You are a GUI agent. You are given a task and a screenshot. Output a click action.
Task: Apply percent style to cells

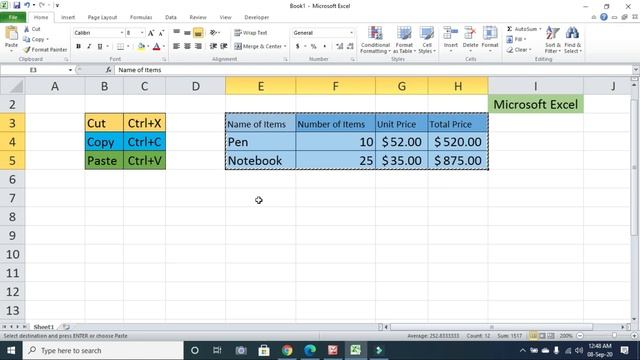313,46
